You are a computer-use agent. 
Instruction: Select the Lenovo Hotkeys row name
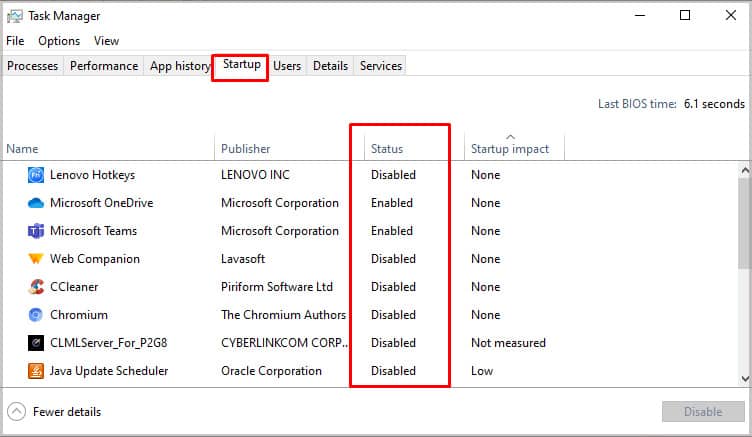[93, 175]
